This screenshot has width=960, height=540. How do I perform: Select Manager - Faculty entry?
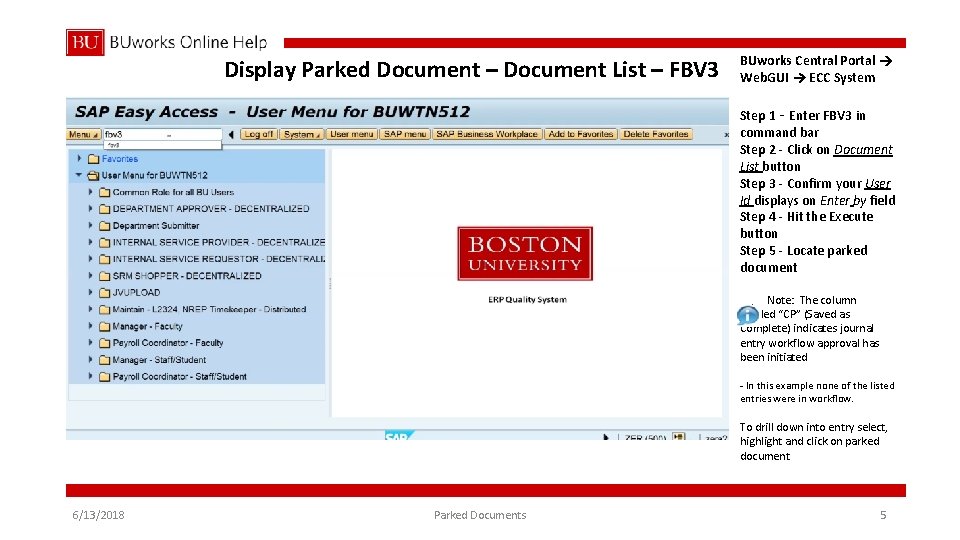148,326
